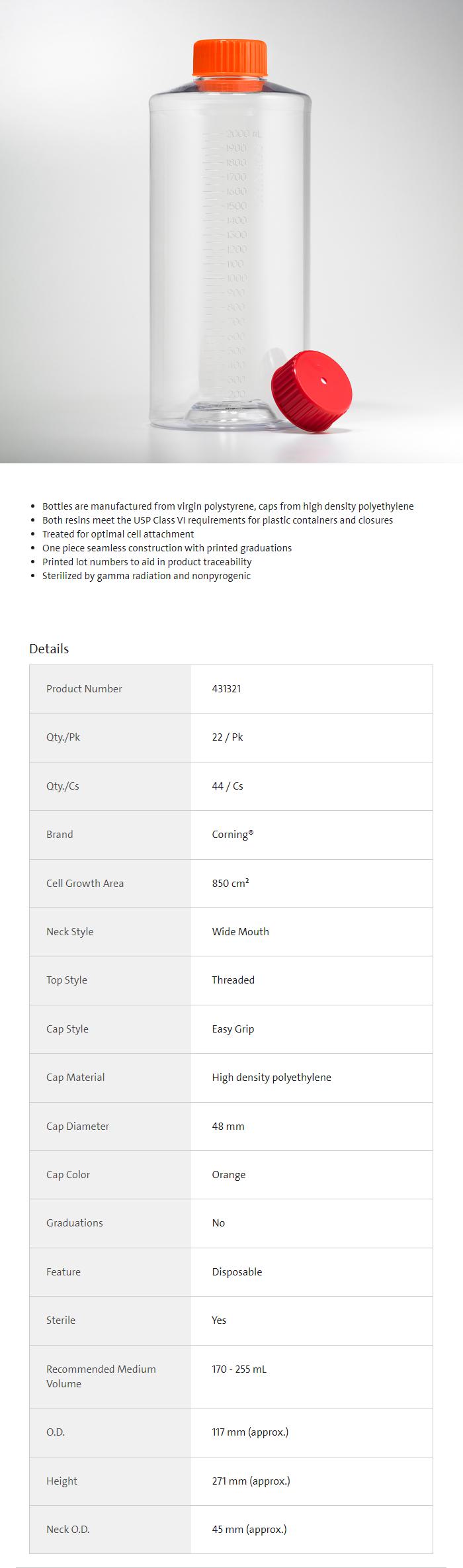Click the product number 431321 value

pos(226,688)
